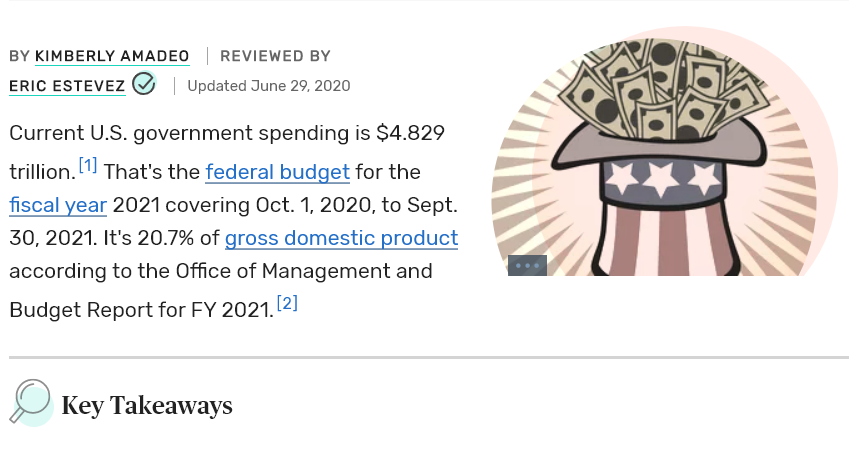
Task: Click the Reviewed By label
Action: point(275,56)
